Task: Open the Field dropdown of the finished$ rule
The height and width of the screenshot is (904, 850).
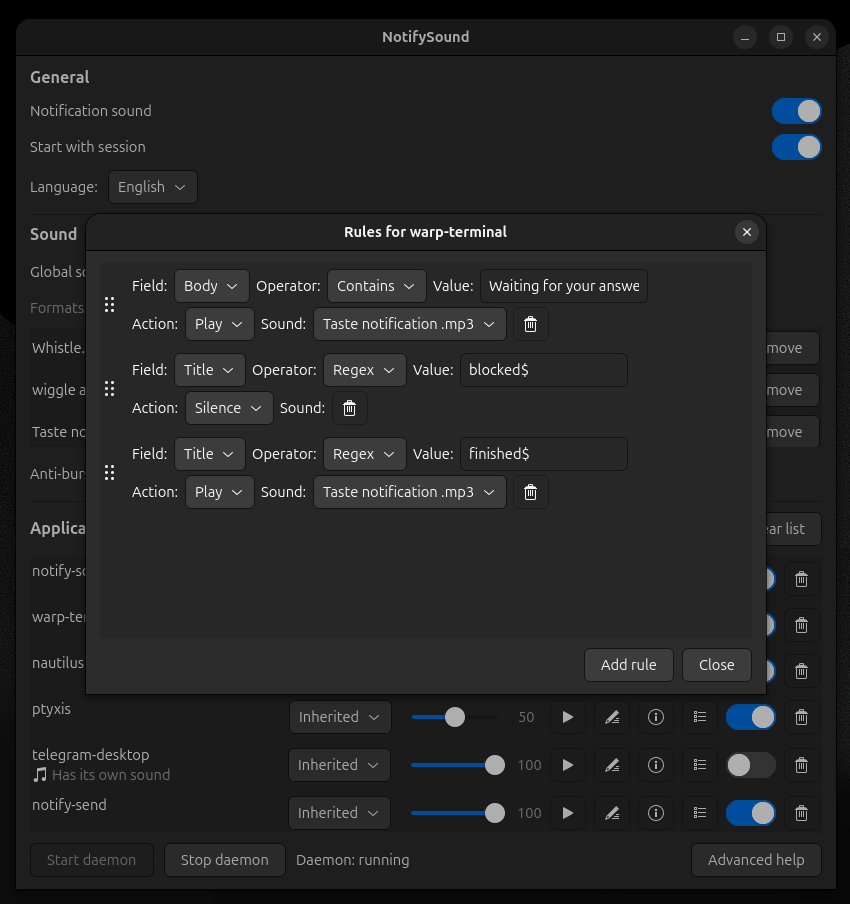Action: 209,454
